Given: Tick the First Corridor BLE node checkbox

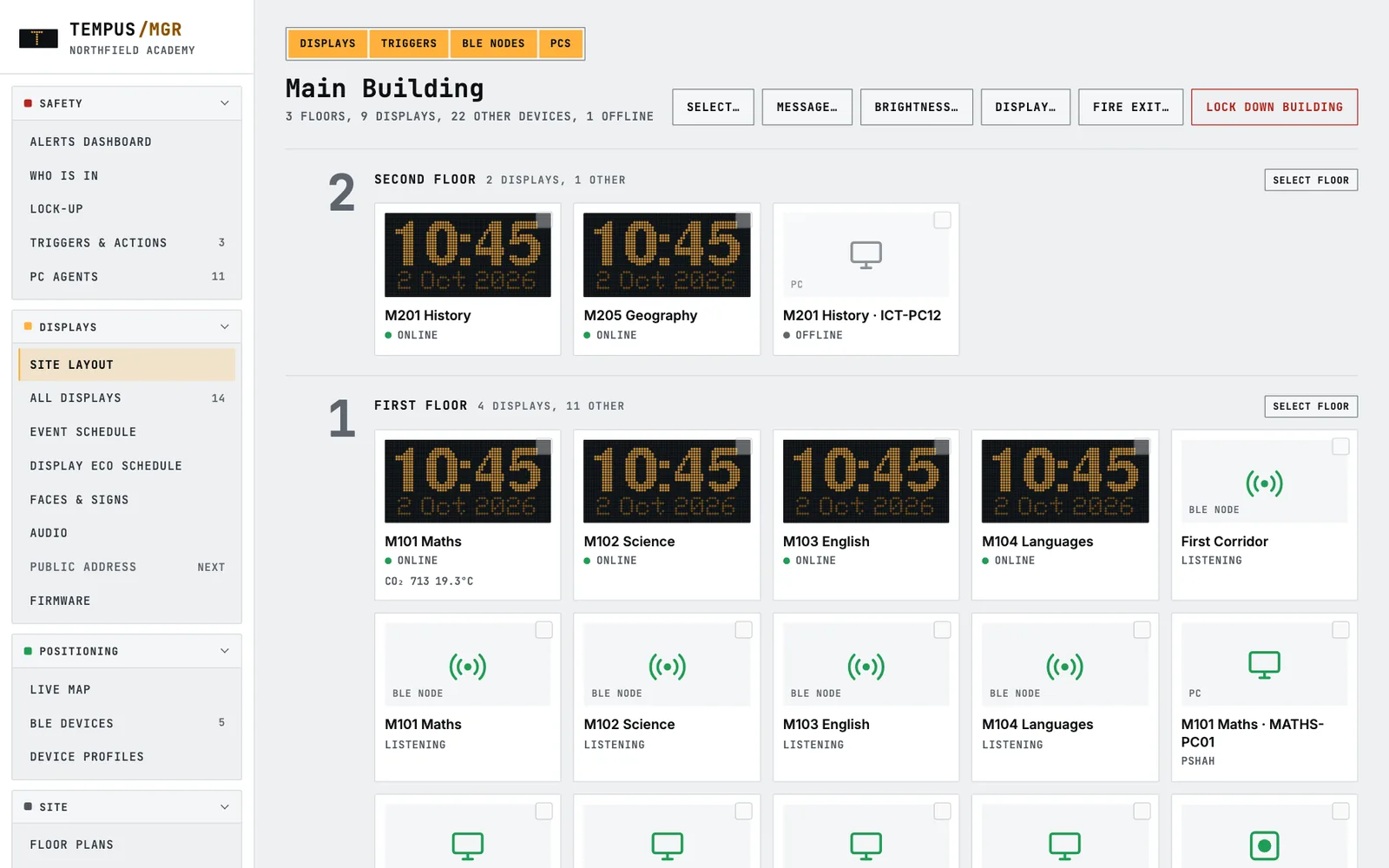Looking at the screenshot, I should [x=1340, y=446].
